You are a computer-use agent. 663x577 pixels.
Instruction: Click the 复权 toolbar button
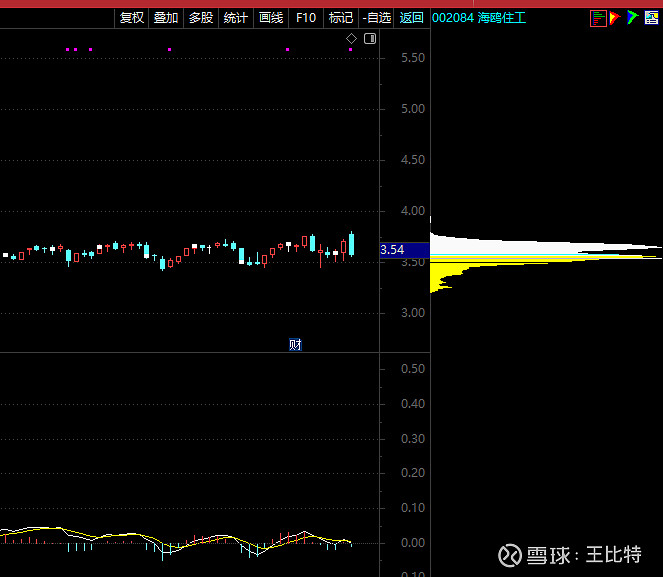coord(132,18)
